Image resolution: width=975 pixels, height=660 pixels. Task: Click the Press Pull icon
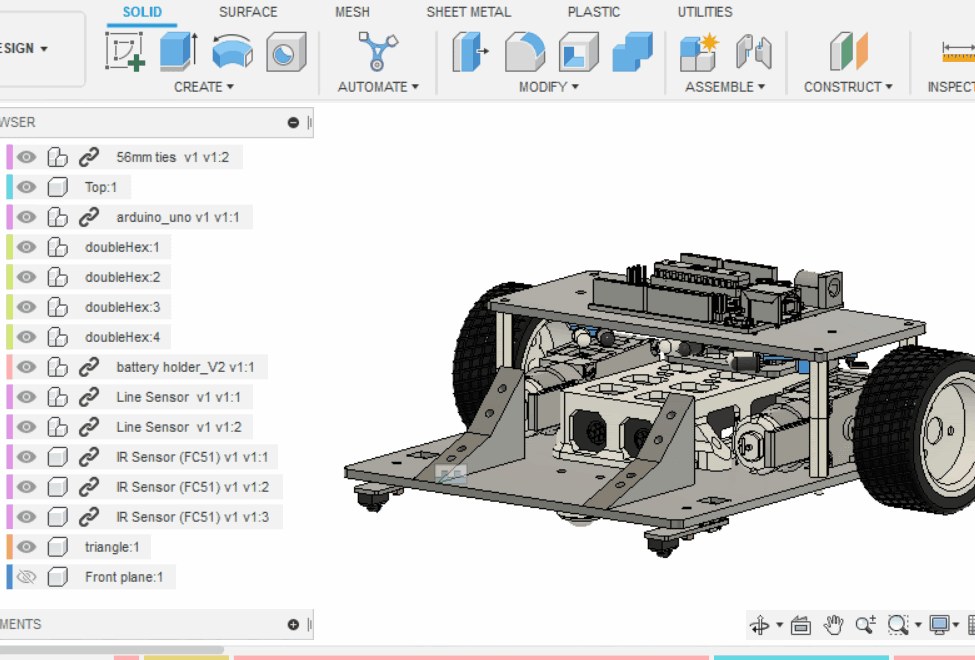[x=471, y=51]
